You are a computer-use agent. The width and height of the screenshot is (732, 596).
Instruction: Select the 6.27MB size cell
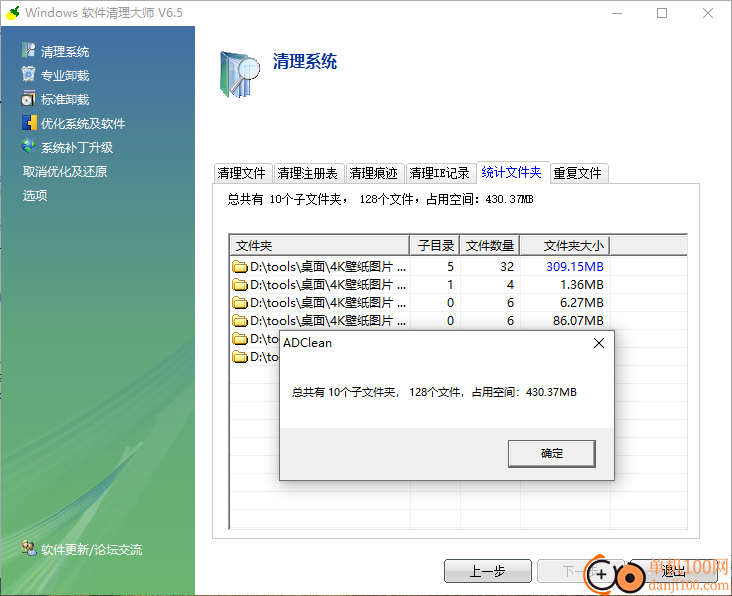pyautogui.click(x=582, y=303)
